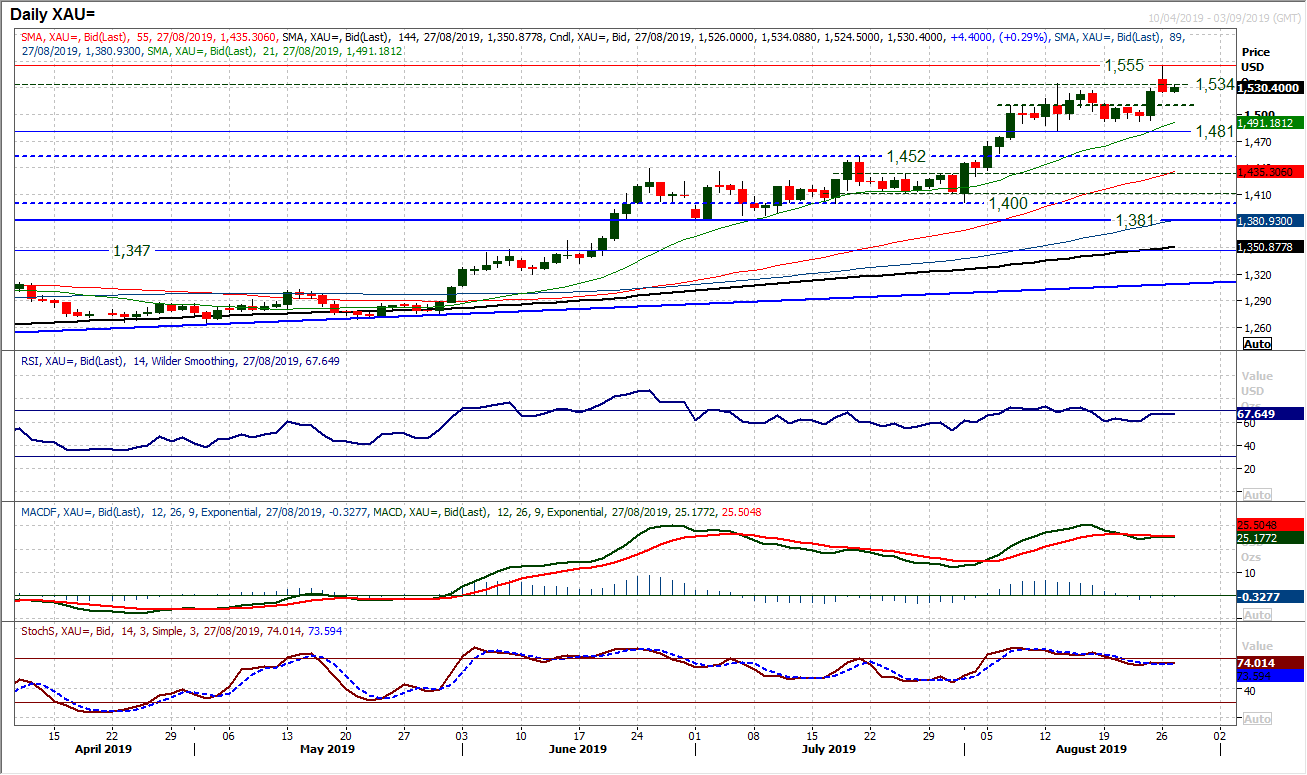Select the green 1,491.1812 SMA price tag
This screenshot has height=775, width=1307.
tap(1270, 123)
